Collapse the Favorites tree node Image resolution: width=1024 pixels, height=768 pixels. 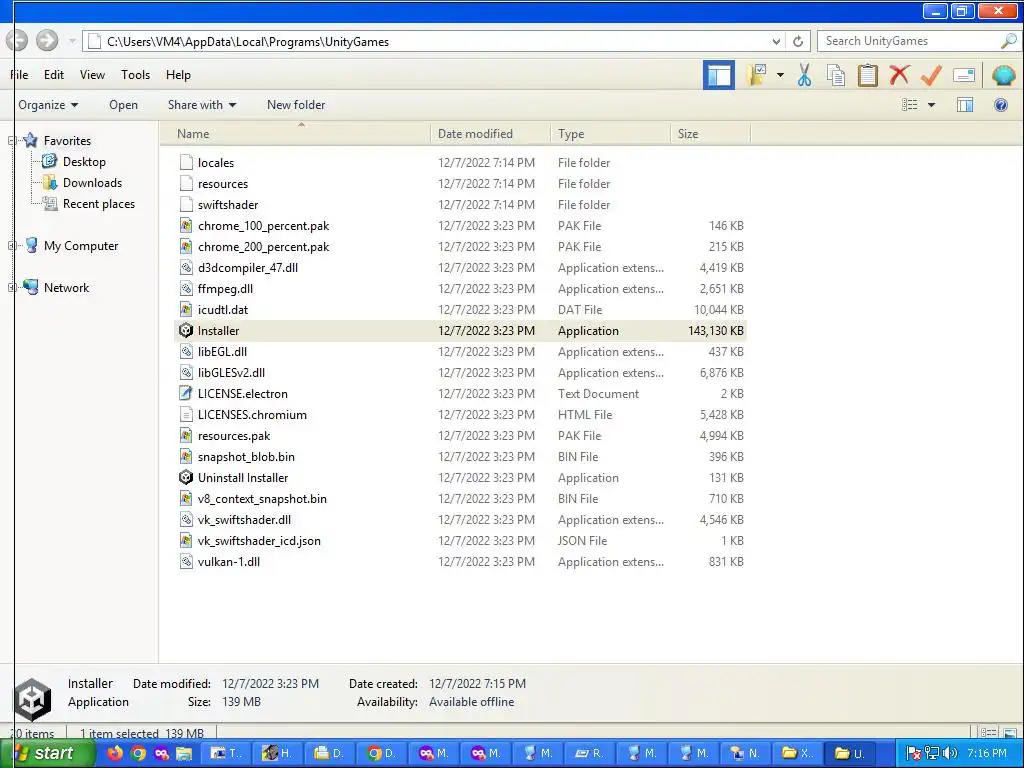coord(12,140)
